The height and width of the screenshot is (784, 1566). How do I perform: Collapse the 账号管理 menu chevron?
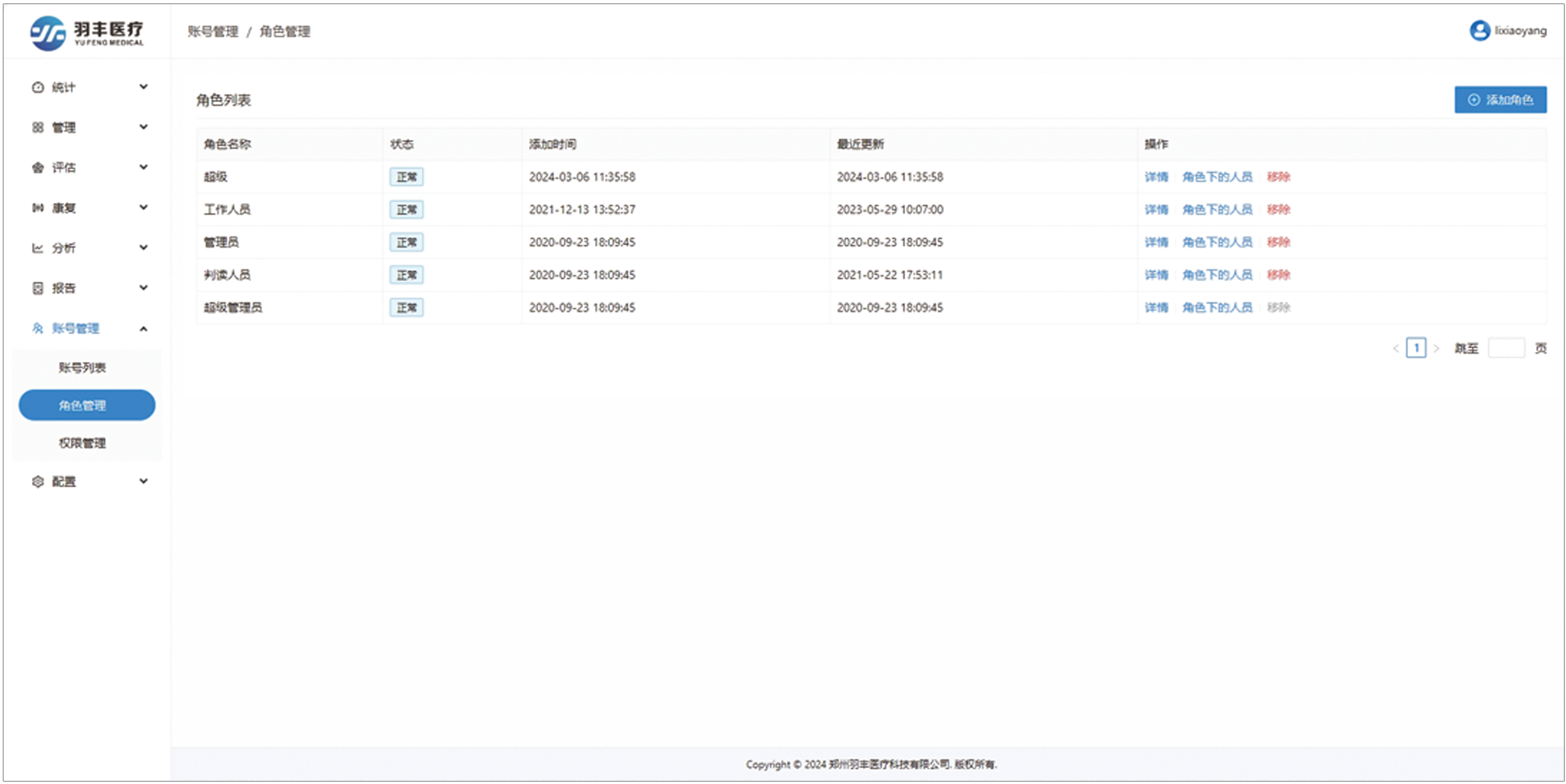144,329
